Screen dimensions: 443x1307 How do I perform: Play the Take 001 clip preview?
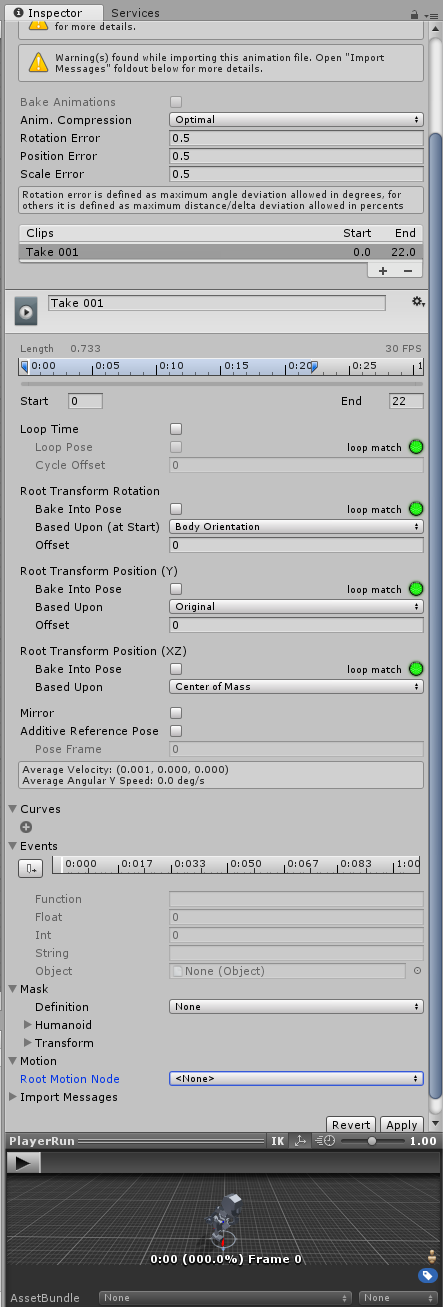[x=26, y=310]
